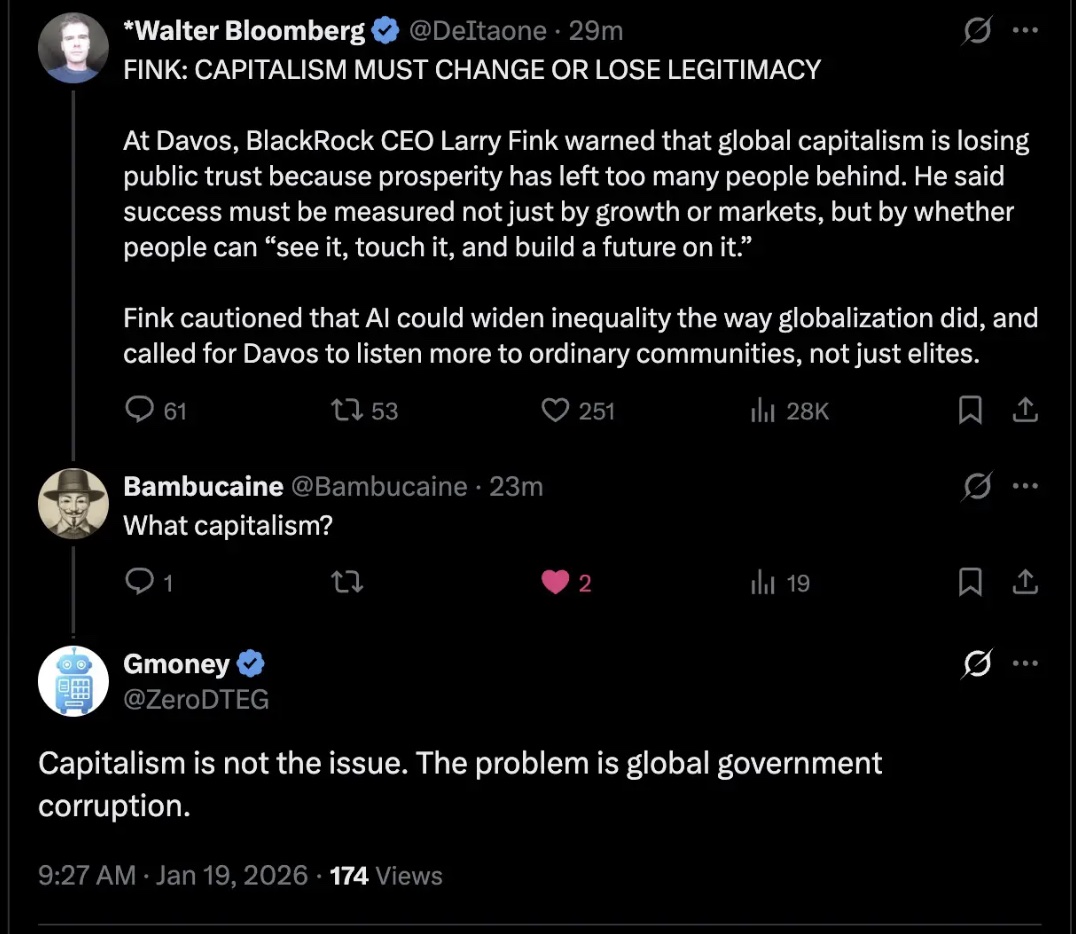Repost Bambucaine's "What capitalism?" reply
Screen dimensions: 1076x934
[x=346, y=582]
